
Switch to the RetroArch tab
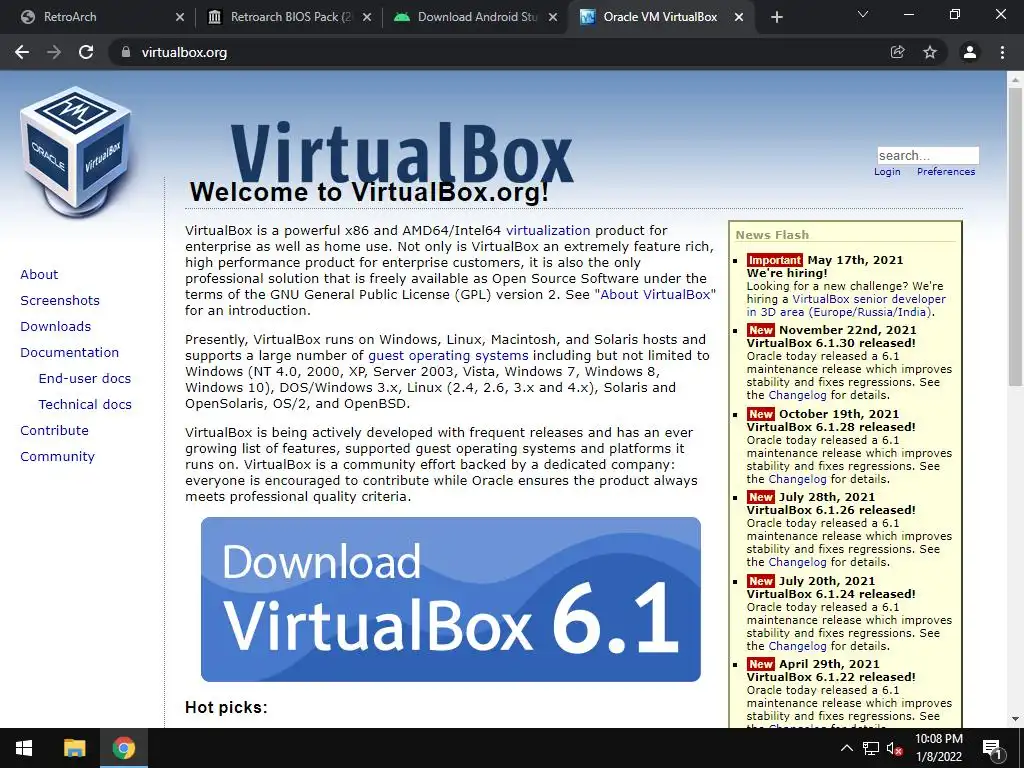(x=98, y=17)
